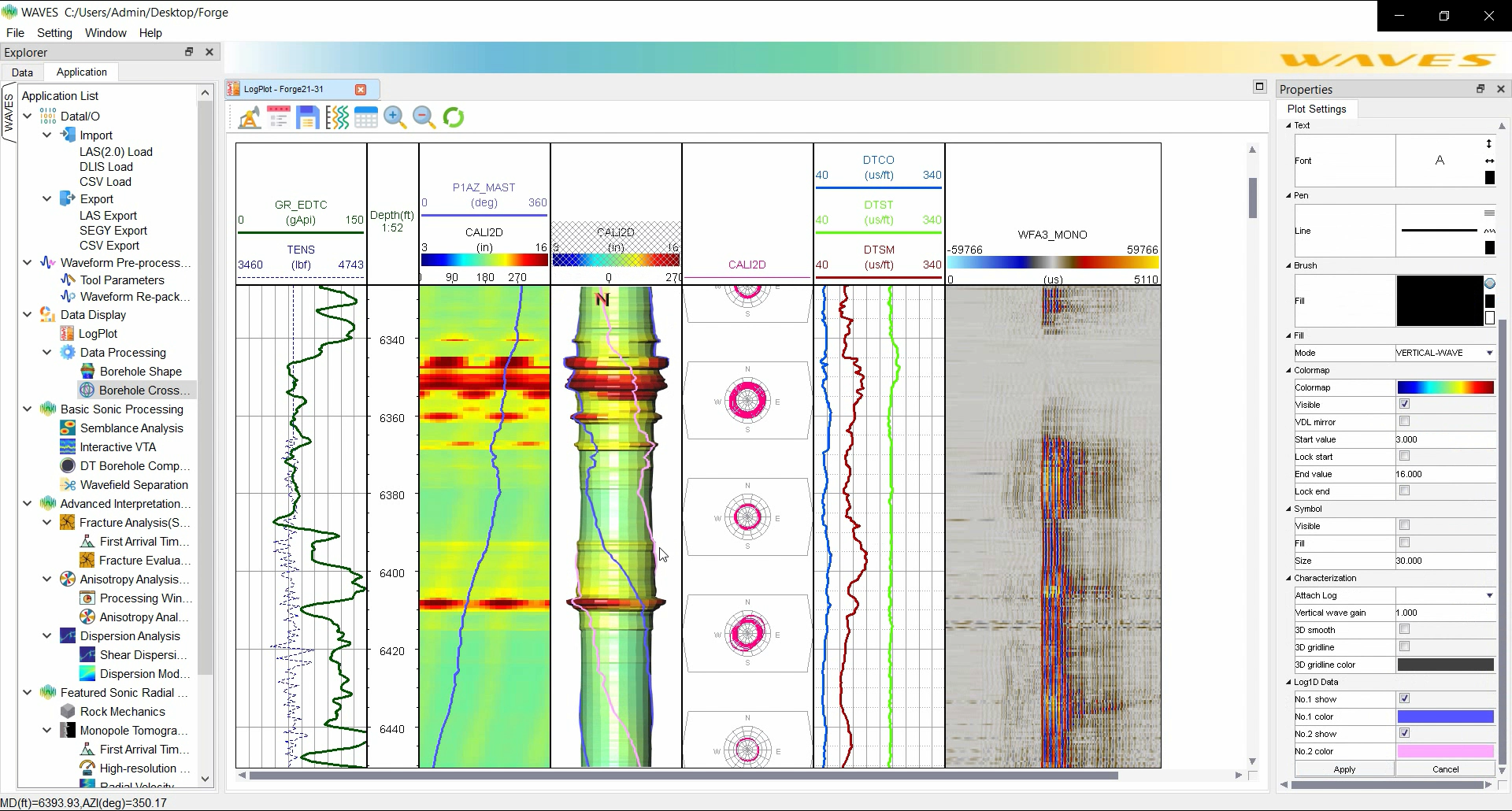Toggle the Lock start checkbox

click(x=1404, y=456)
